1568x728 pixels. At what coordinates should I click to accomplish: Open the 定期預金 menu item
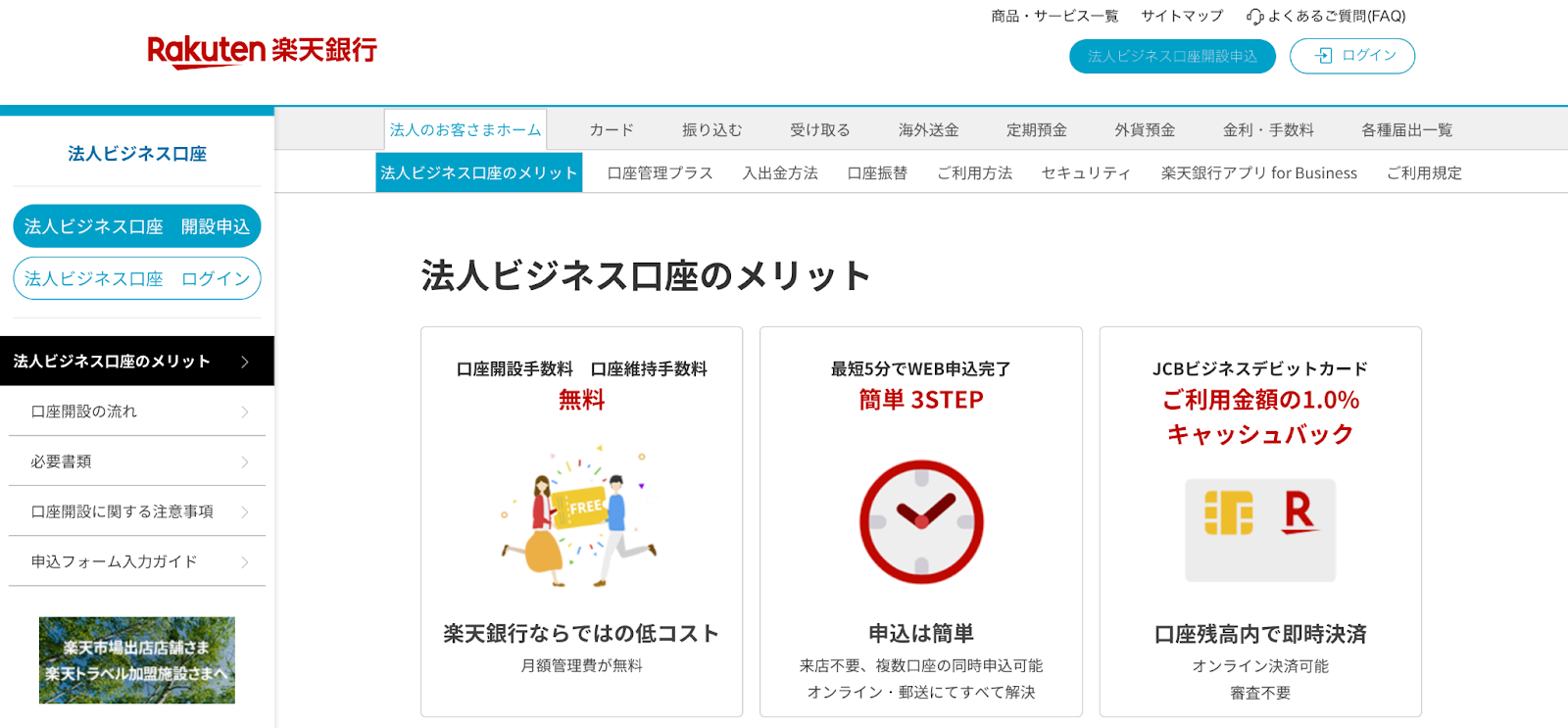click(x=1037, y=129)
